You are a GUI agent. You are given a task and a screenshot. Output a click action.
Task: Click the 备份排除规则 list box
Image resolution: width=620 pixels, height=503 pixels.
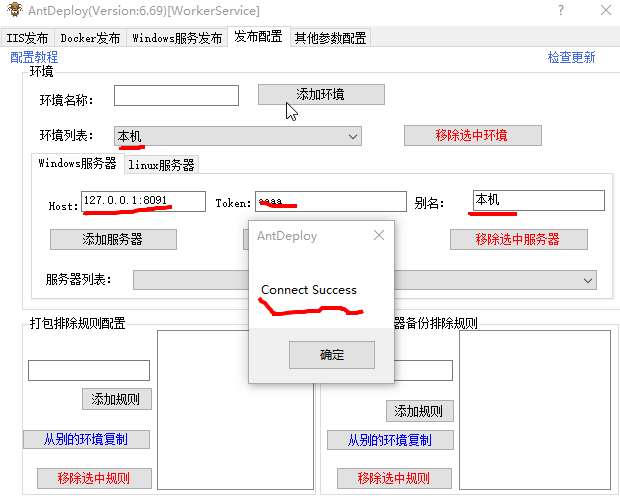[535, 410]
